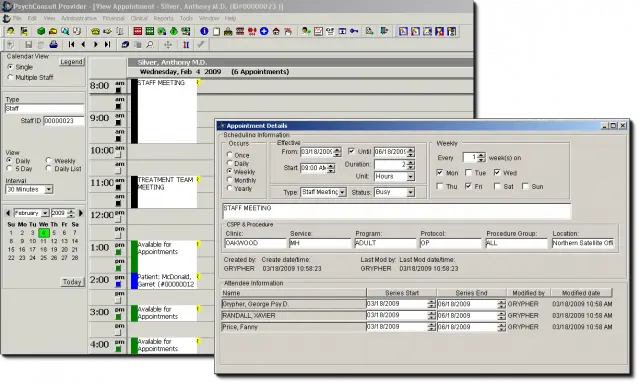The image size is (640, 384).
Task: Select calendar day 18
Action: tap(43, 249)
